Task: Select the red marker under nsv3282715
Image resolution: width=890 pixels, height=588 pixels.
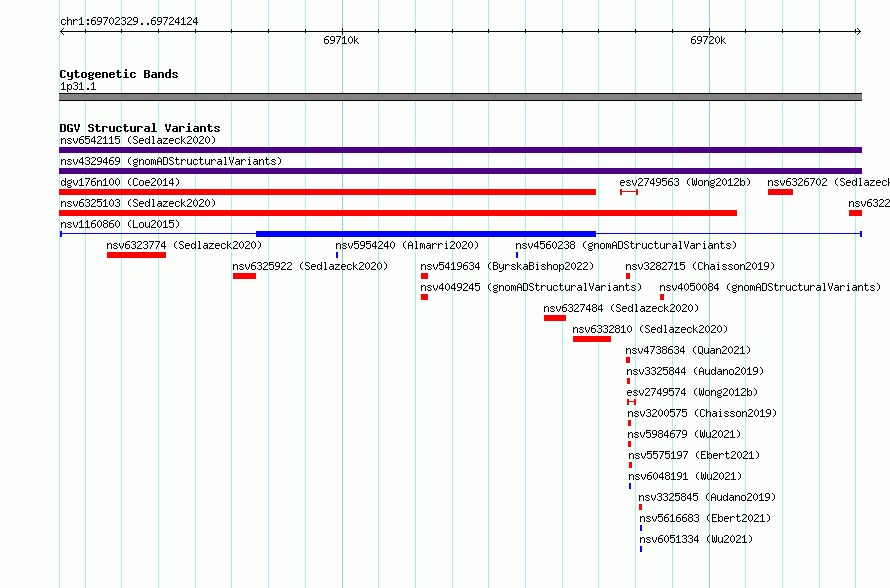Action: [628, 276]
